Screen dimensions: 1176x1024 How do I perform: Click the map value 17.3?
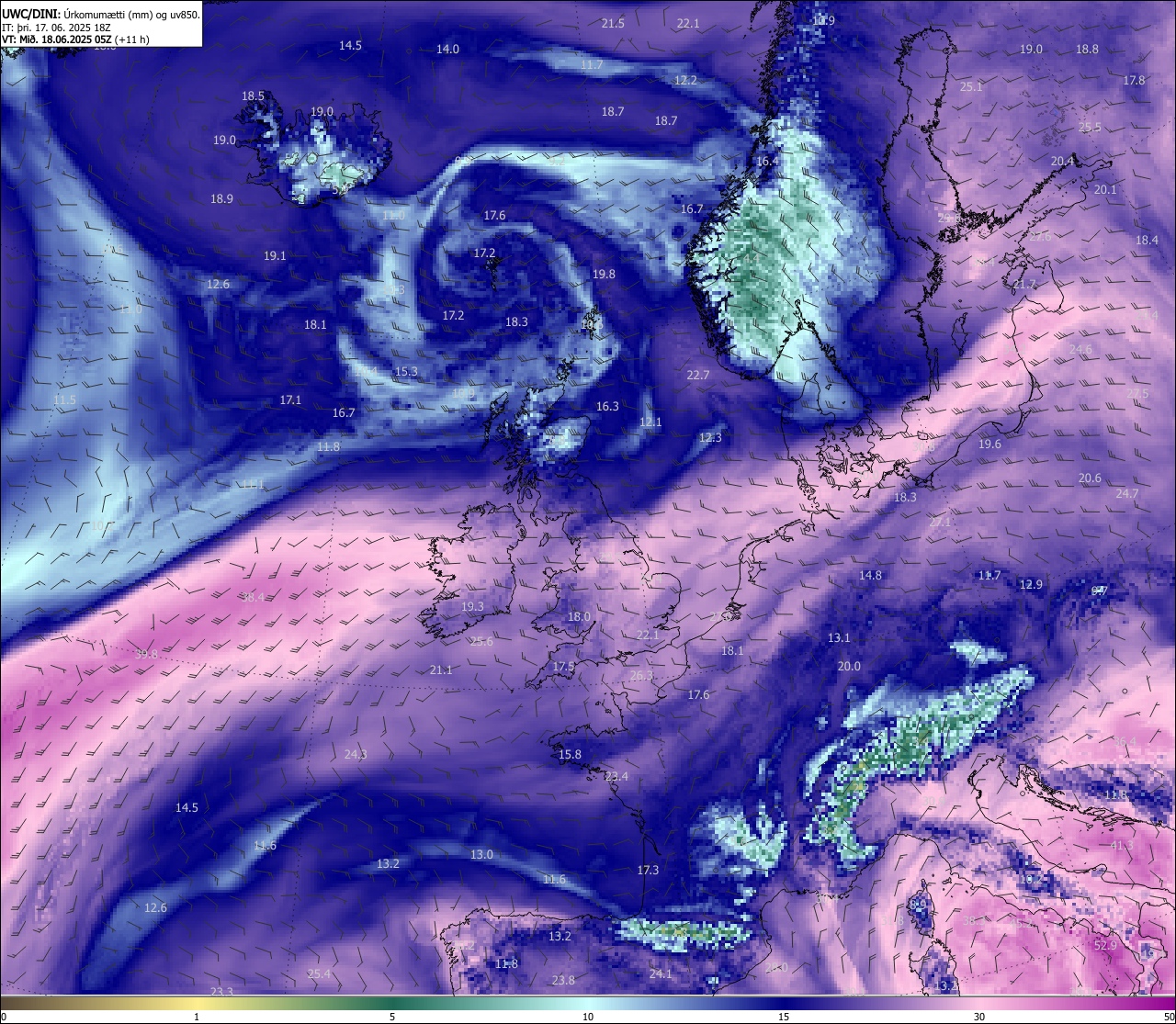pos(648,871)
